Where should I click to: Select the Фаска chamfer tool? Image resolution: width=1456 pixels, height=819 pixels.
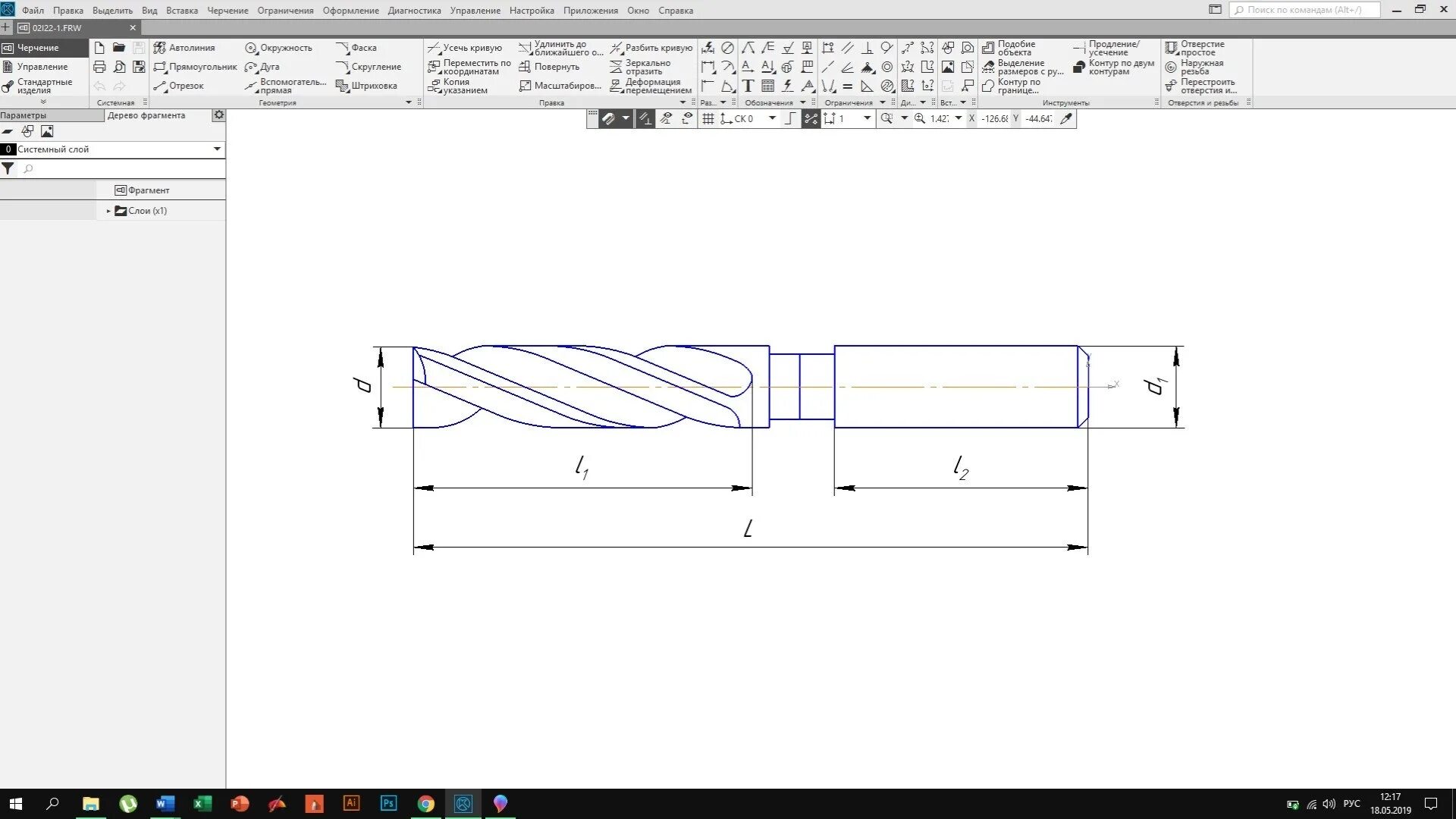(356, 48)
